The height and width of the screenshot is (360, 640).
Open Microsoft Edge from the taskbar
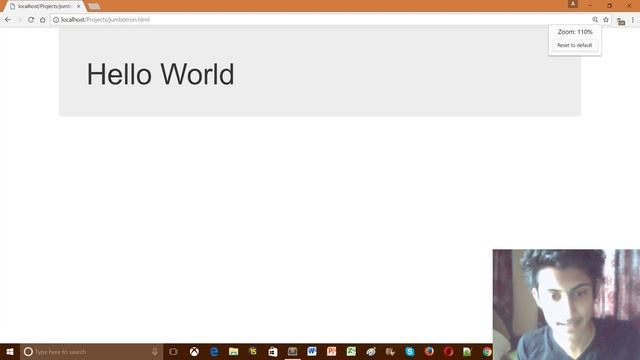pos(214,351)
